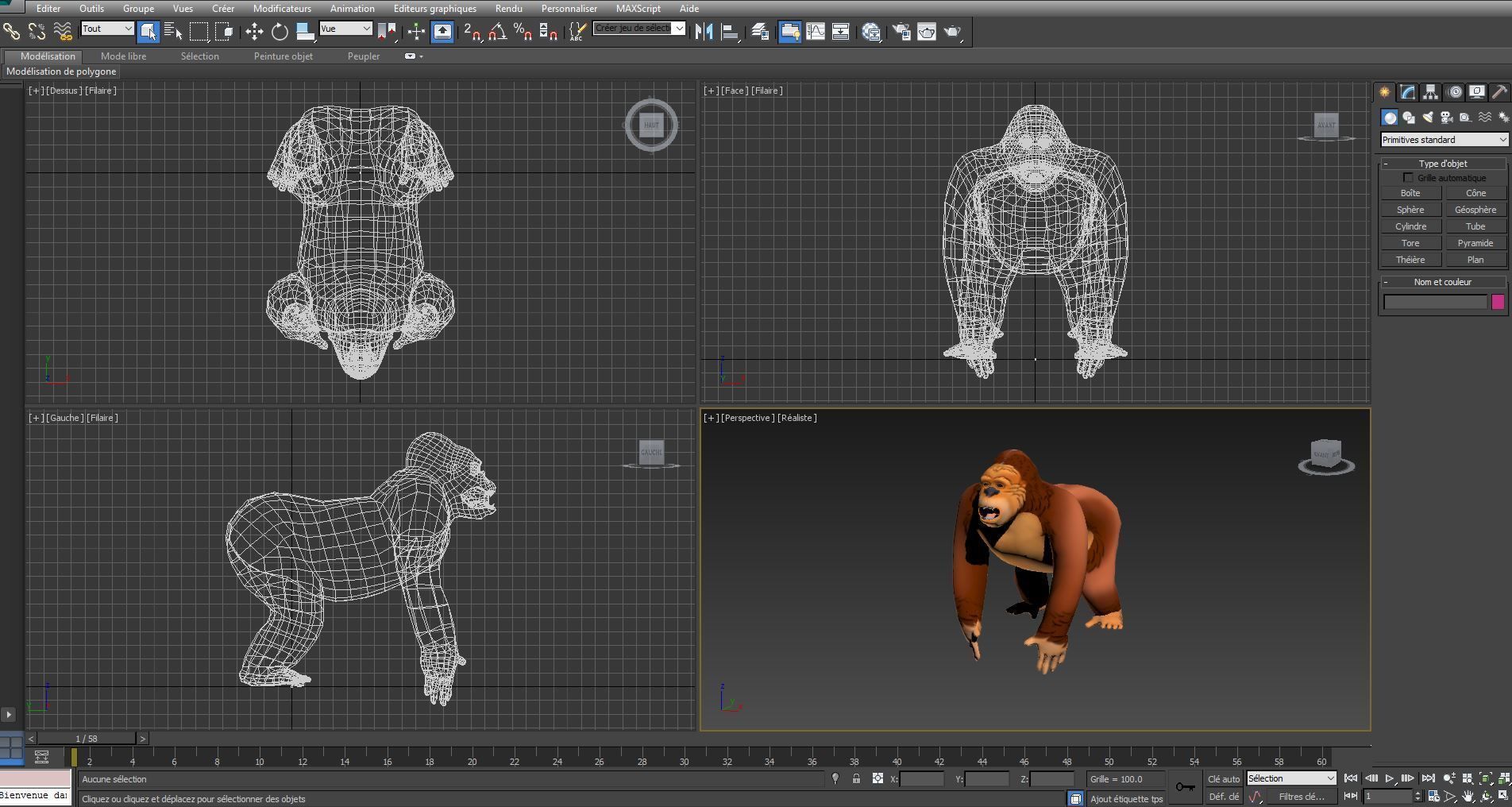Click the HAUT ViewCube in Dessus viewport
Viewport: 1512px width, 807px height.
coord(651,125)
